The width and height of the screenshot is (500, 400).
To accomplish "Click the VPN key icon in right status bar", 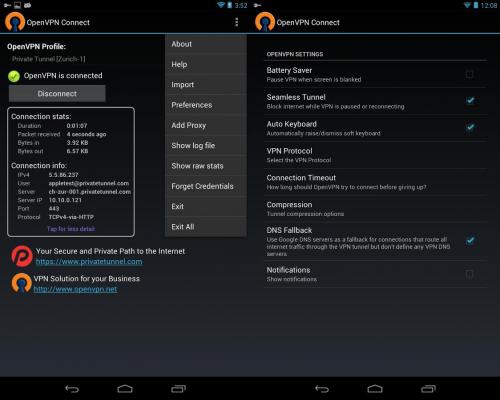I will [257, 5].
